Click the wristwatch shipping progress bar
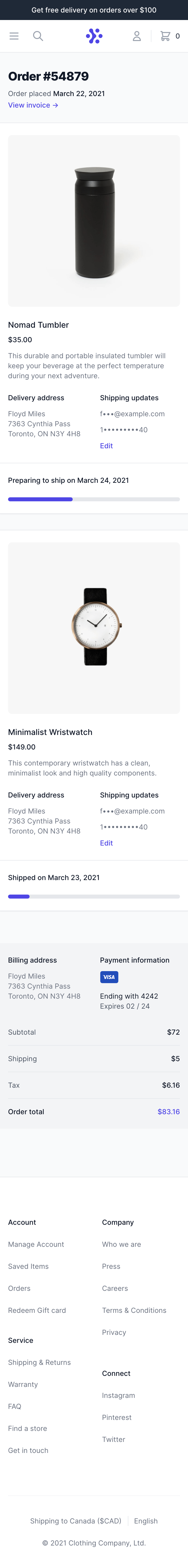Image resolution: width=188 pixels, height=1568 pixels. coord(94,897)
